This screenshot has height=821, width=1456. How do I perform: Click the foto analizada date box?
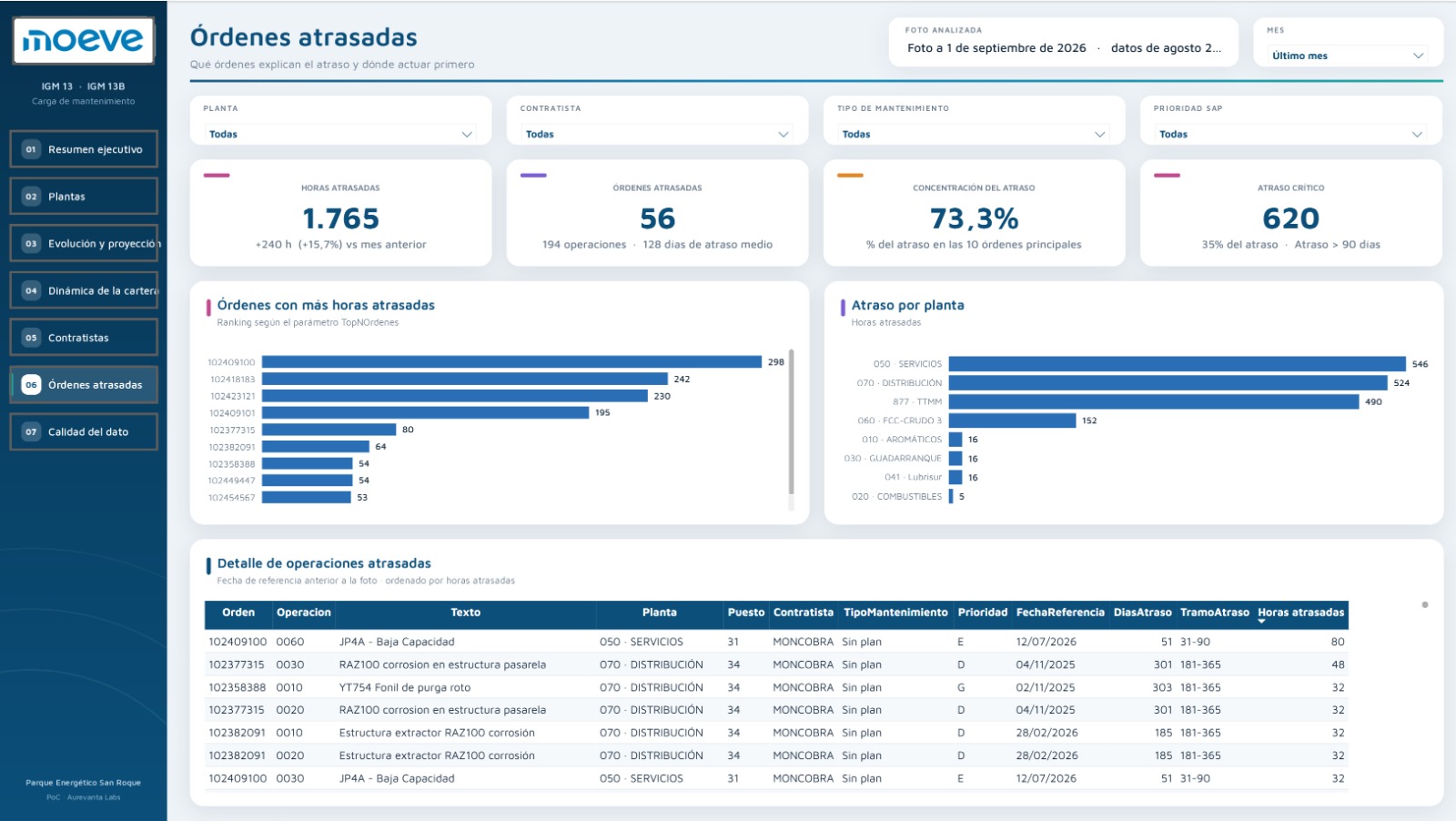point(1063,42)
